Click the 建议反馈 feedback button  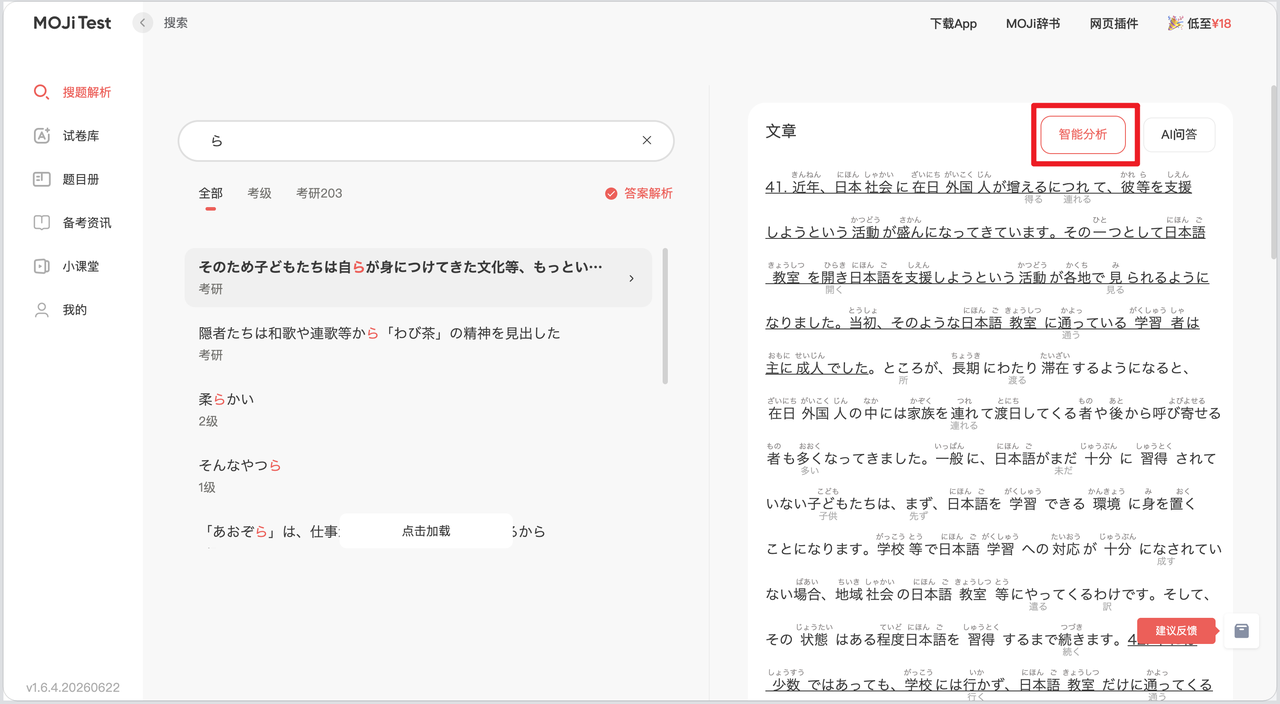point(1176,631)
